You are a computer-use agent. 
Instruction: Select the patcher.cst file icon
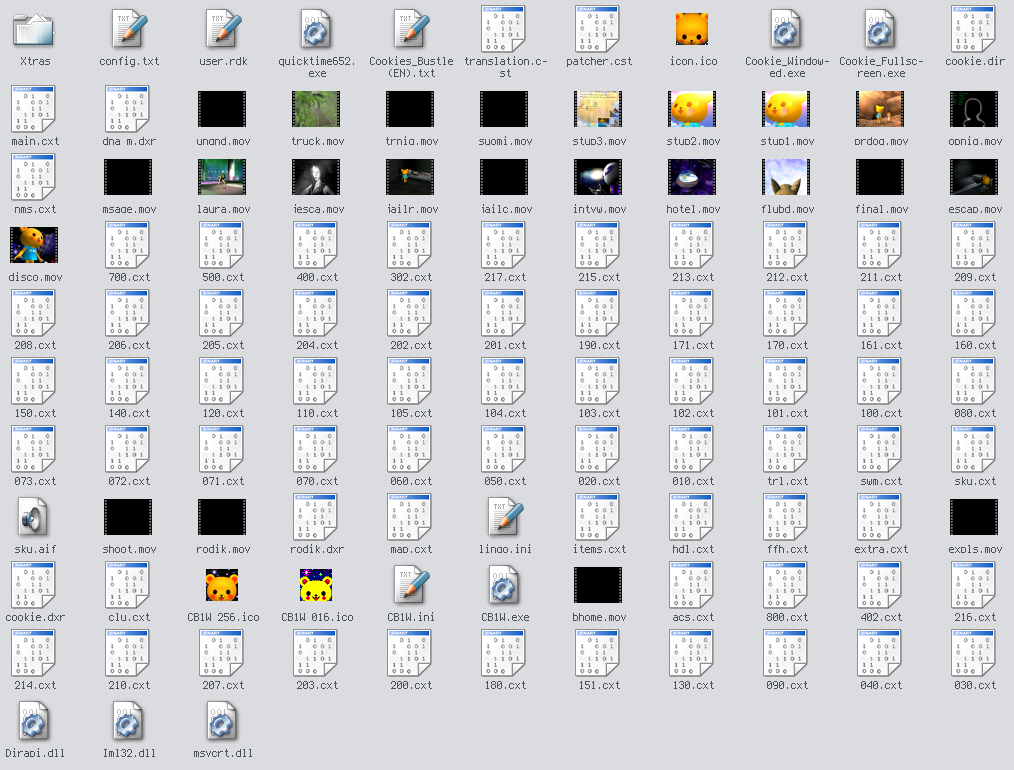coord(599,30)
